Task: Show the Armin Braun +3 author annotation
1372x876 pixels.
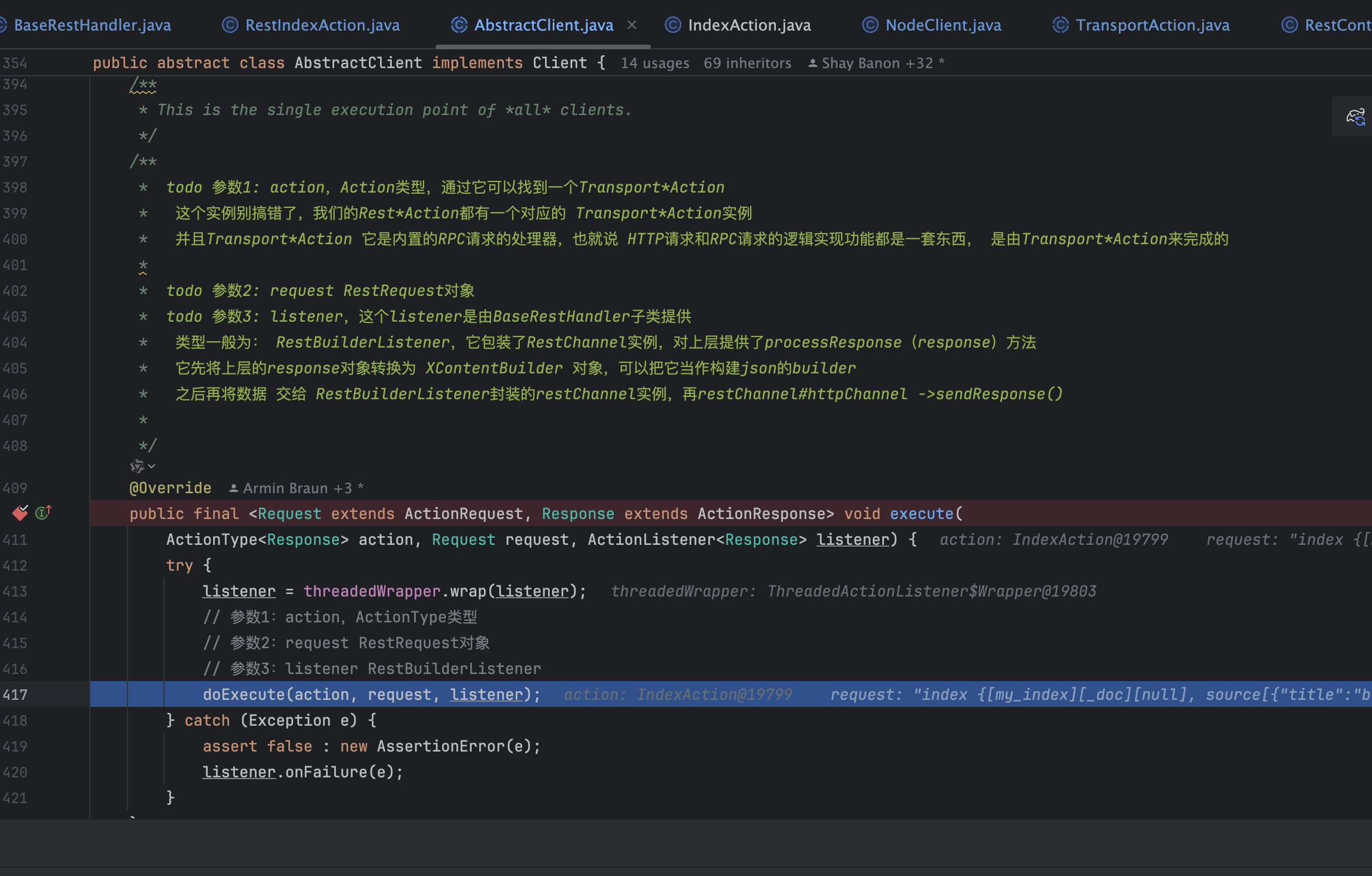Action: click(297, 488)
